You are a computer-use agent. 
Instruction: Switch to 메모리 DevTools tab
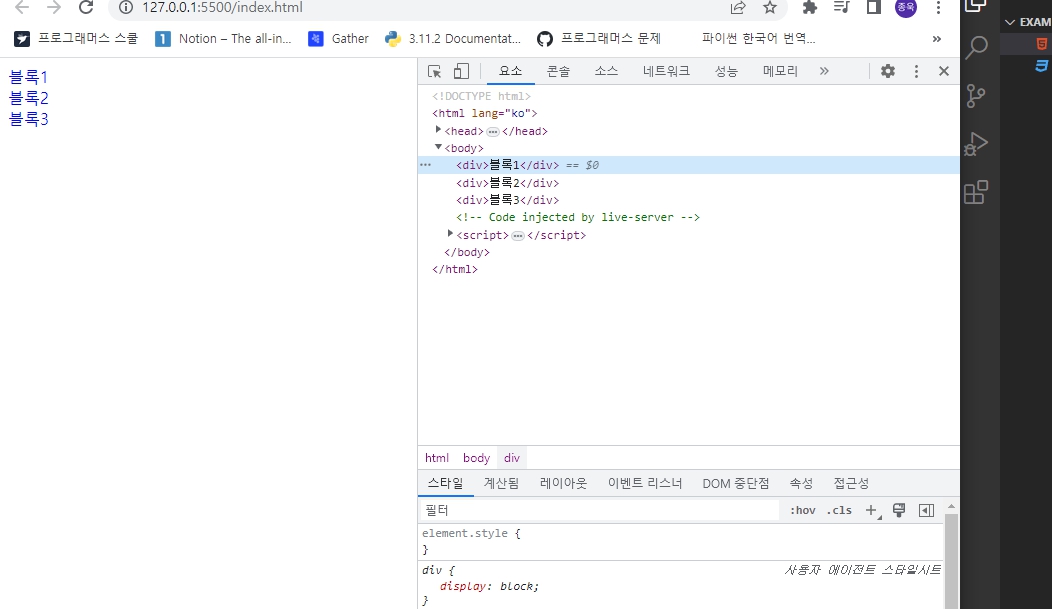(x=780, y=71)
